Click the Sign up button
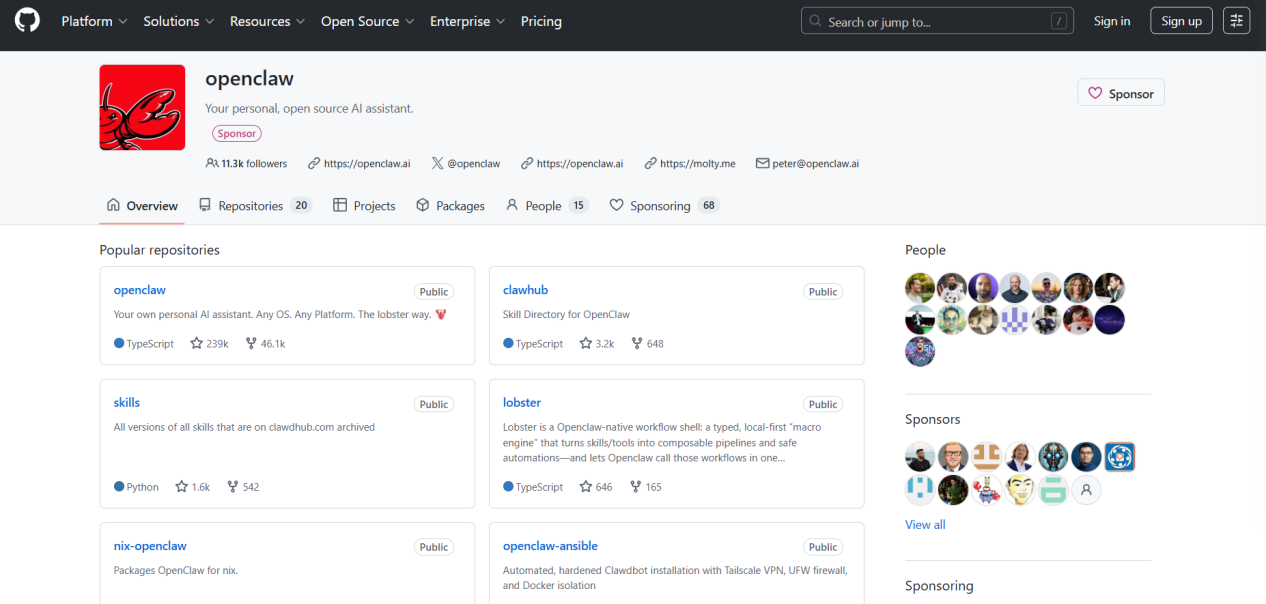The height and width of the screenshot is (604, 1266). click(x=1181, y=21)
